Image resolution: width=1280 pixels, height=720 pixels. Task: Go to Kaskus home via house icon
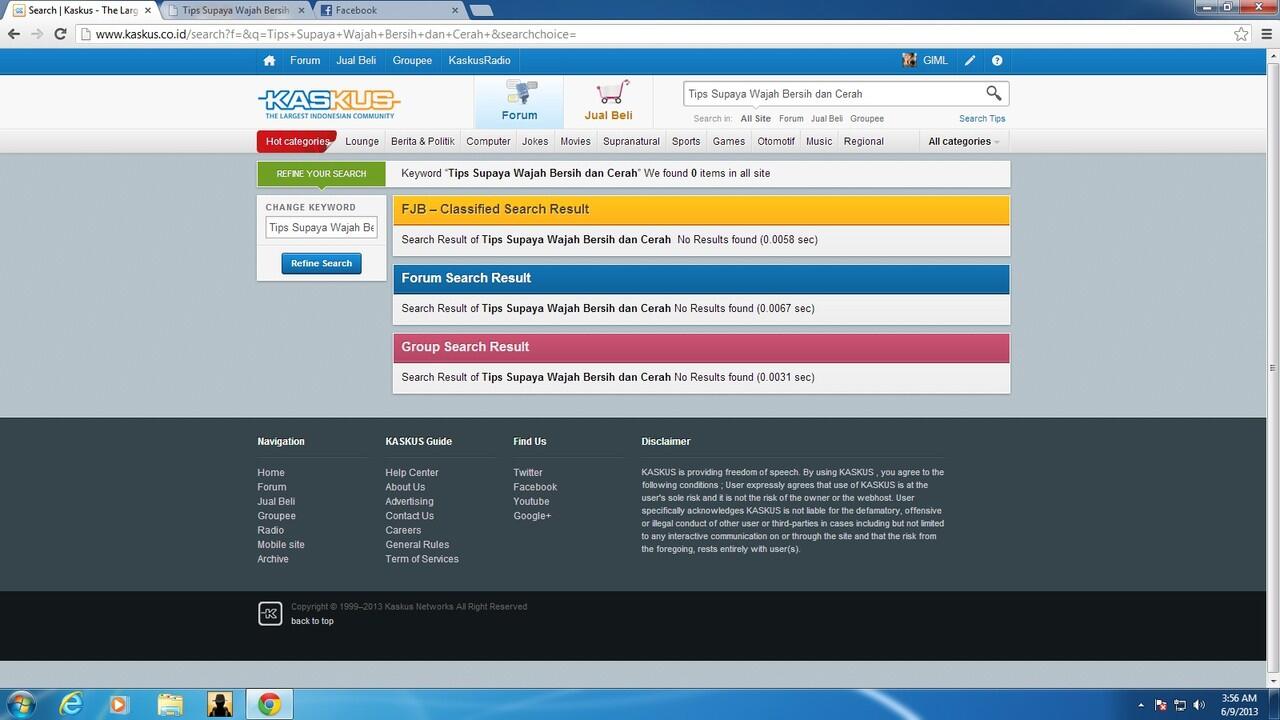pyautogui.click(x=269, y=61)
